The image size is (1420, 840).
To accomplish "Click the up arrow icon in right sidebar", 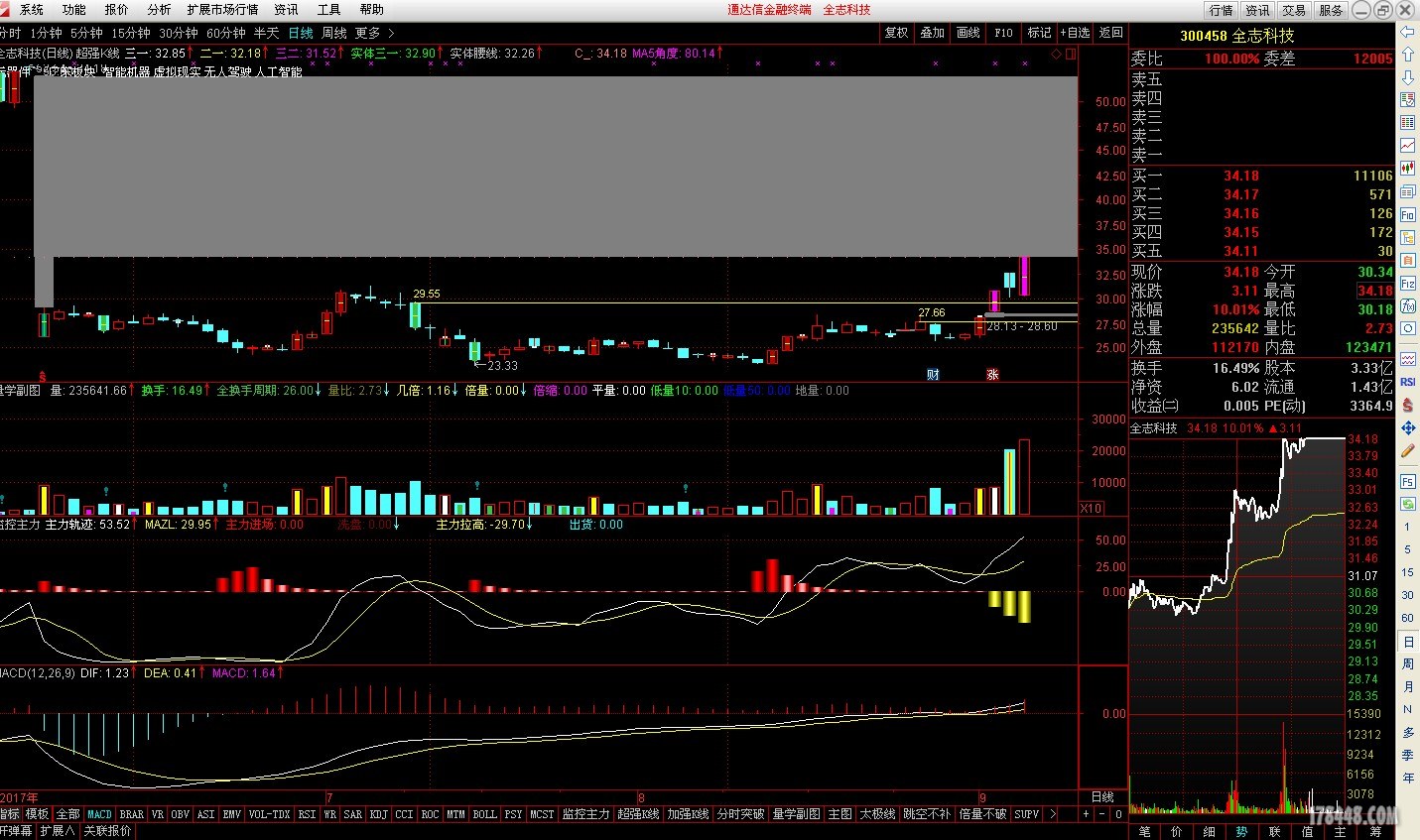I will point(1407,55).
